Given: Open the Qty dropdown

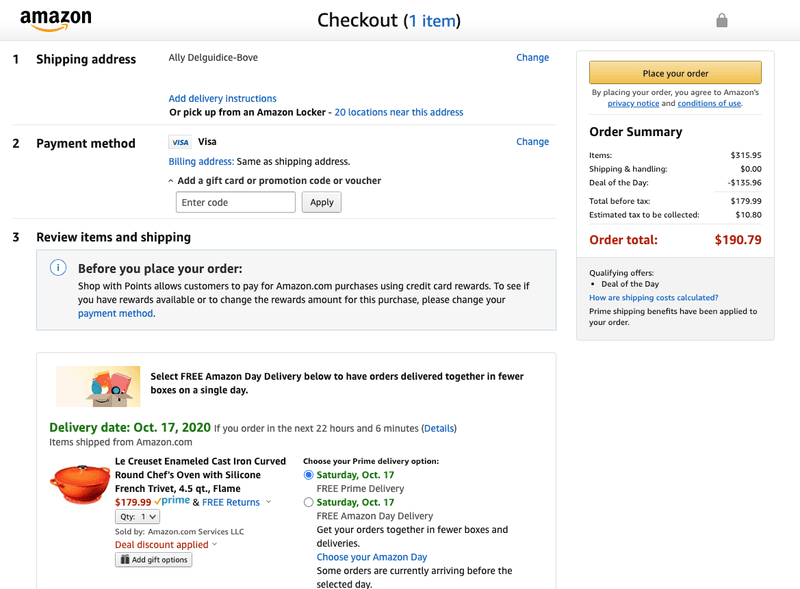Looking at the screenshot, I should (137, 517).
